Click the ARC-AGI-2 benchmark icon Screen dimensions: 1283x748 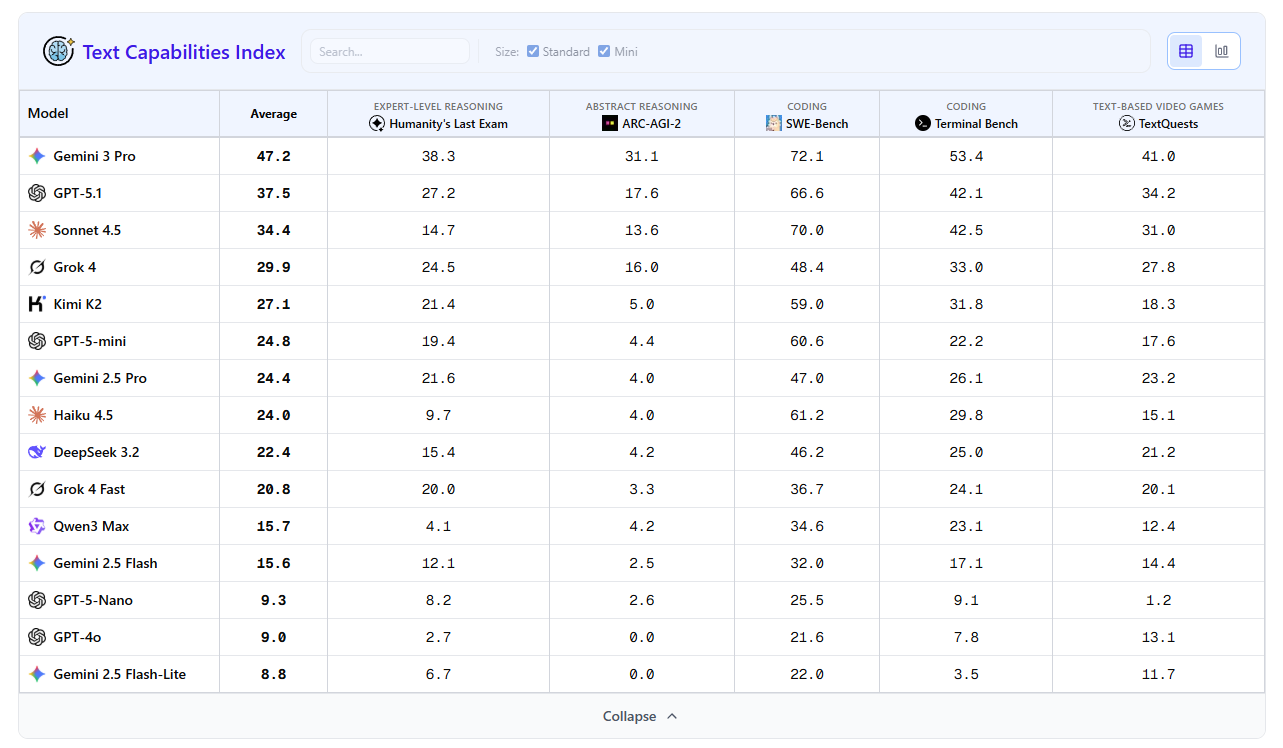pyautogui.click(x=610, y=123)
